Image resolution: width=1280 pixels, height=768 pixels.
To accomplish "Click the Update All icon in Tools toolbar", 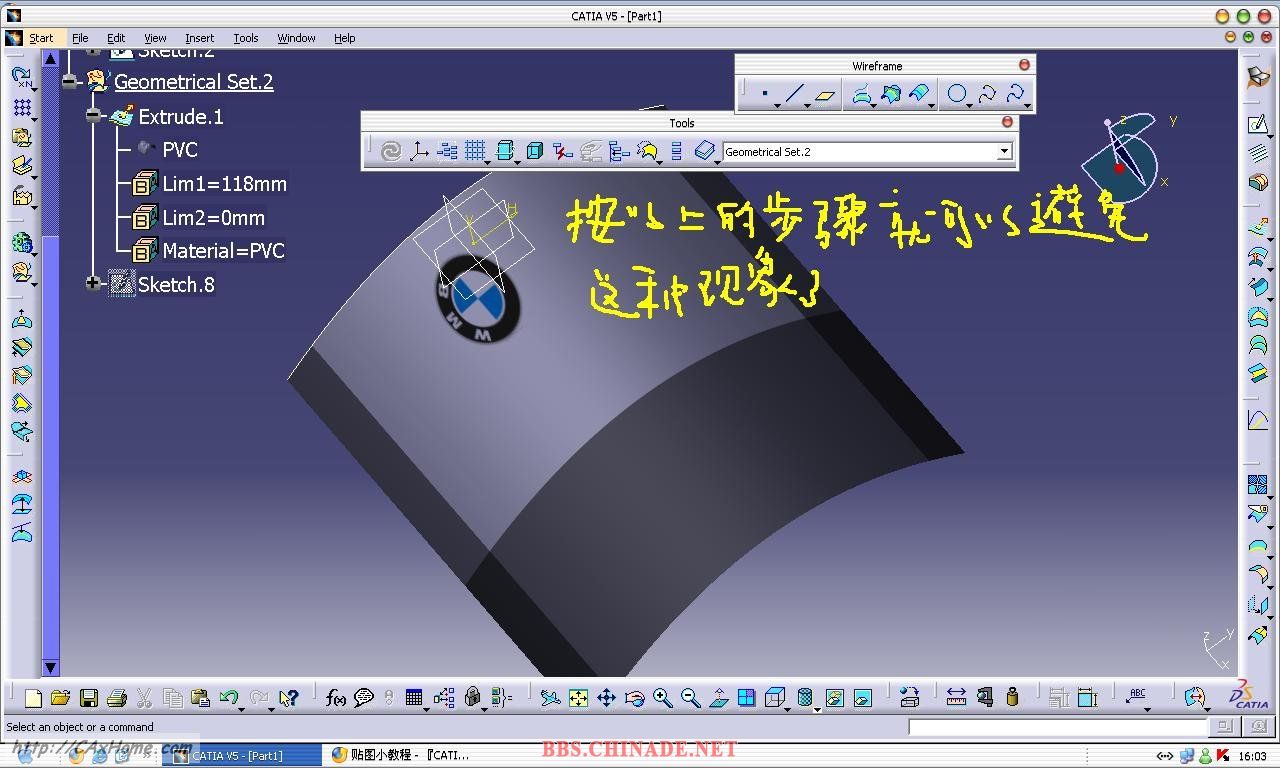I will [391, 151].
